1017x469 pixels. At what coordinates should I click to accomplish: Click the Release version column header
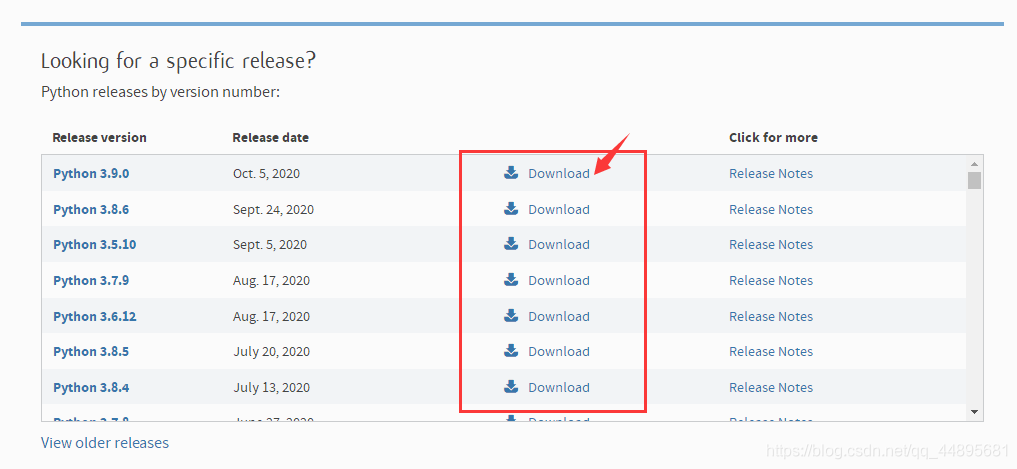tap(99, 138)
